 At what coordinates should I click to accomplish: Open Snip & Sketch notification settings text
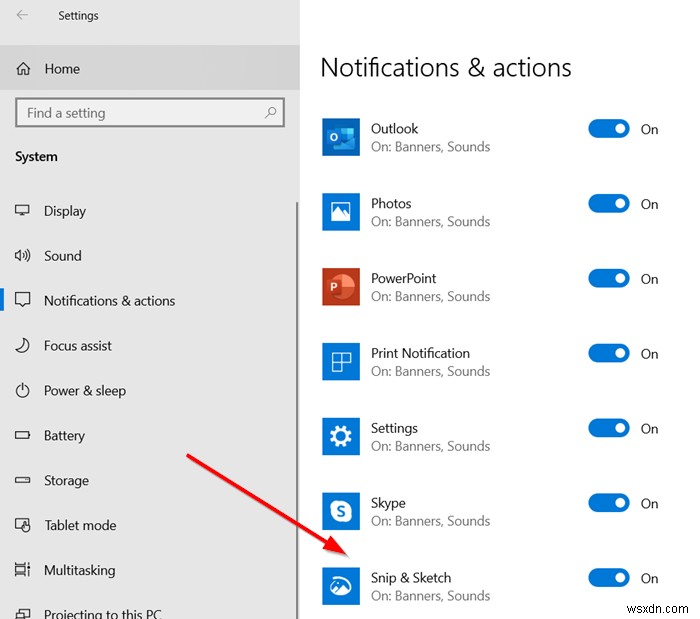(430, 586)
